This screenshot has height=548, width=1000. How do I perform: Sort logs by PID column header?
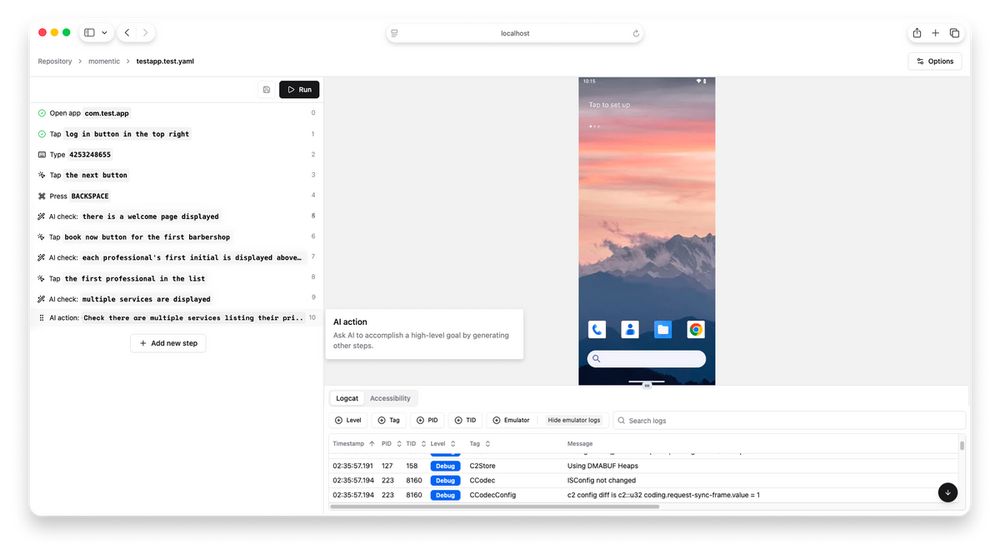(x=391, y=443)
